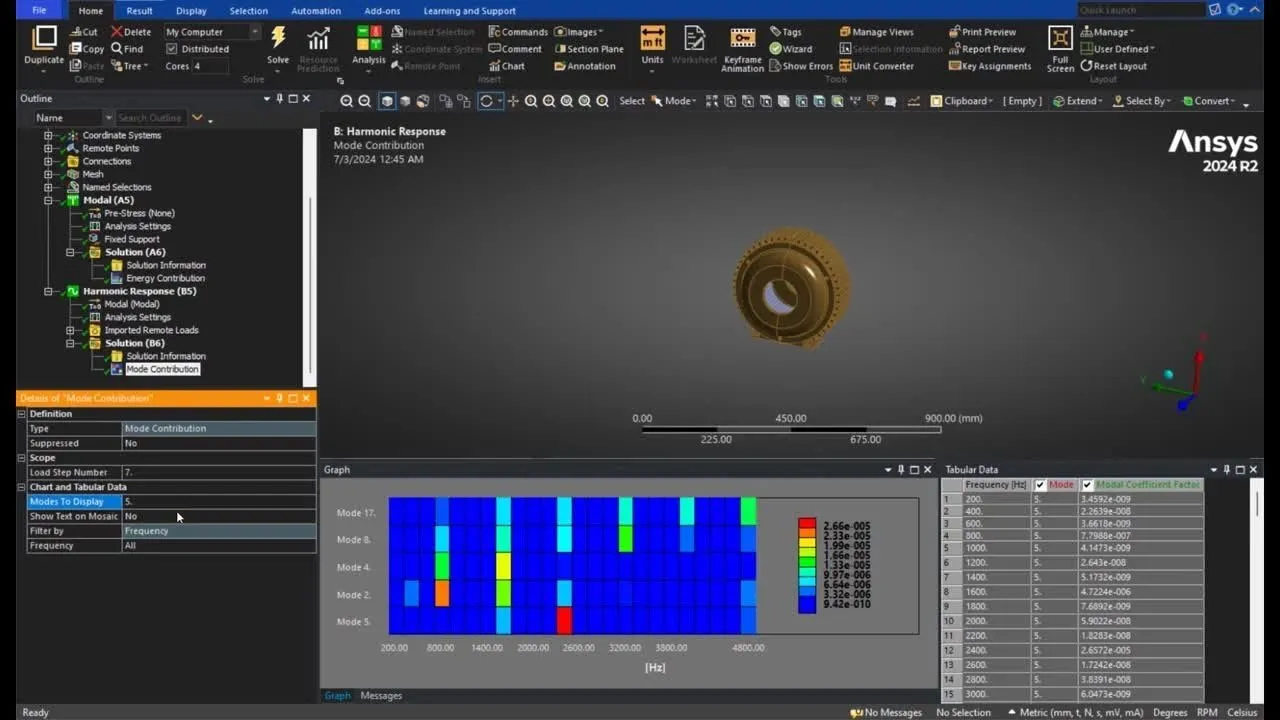Switch to the Messages tab under the graph

tap(381, 696)
